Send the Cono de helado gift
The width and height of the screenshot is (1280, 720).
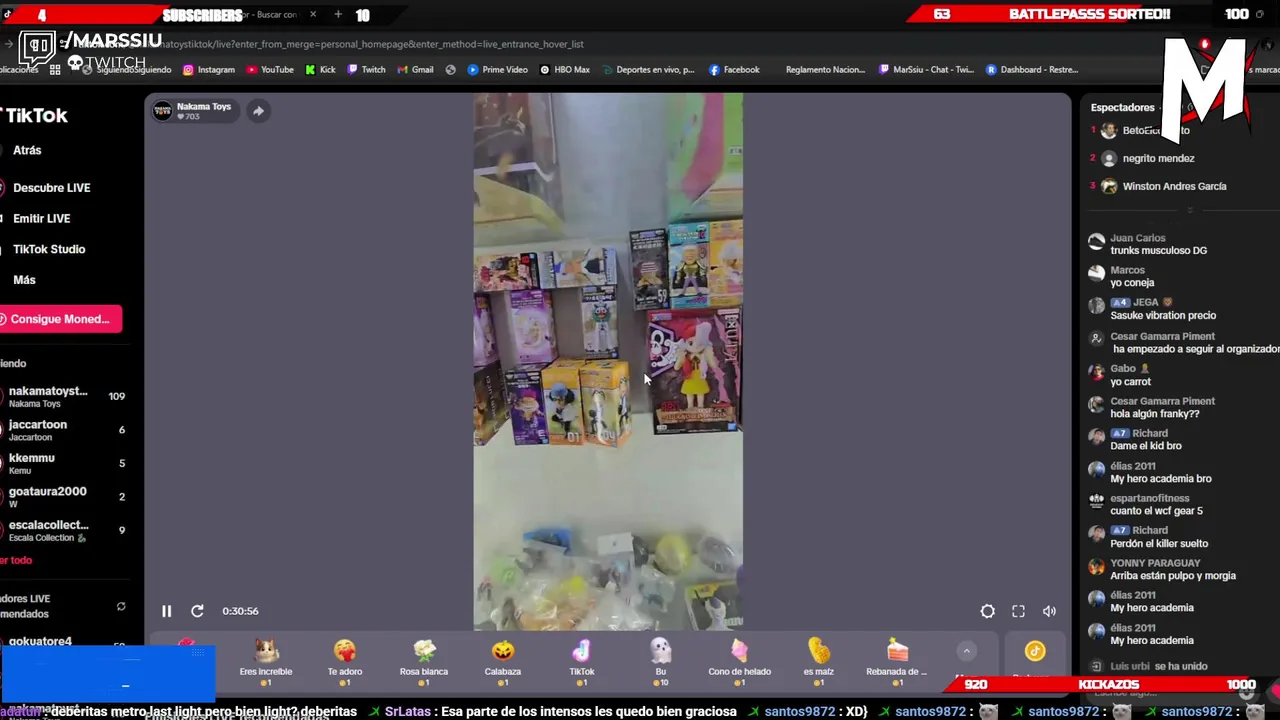pyautogui.click(x=739, y=662)
